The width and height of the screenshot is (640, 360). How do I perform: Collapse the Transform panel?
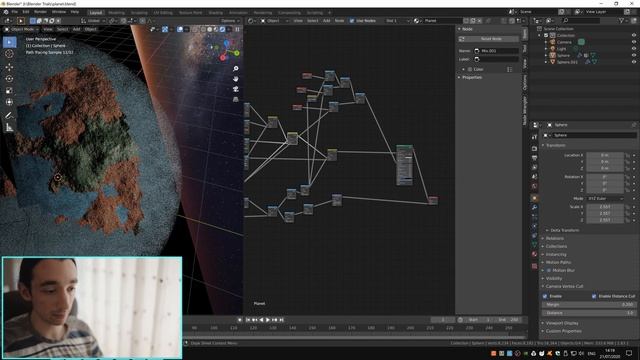coord(556,145)
